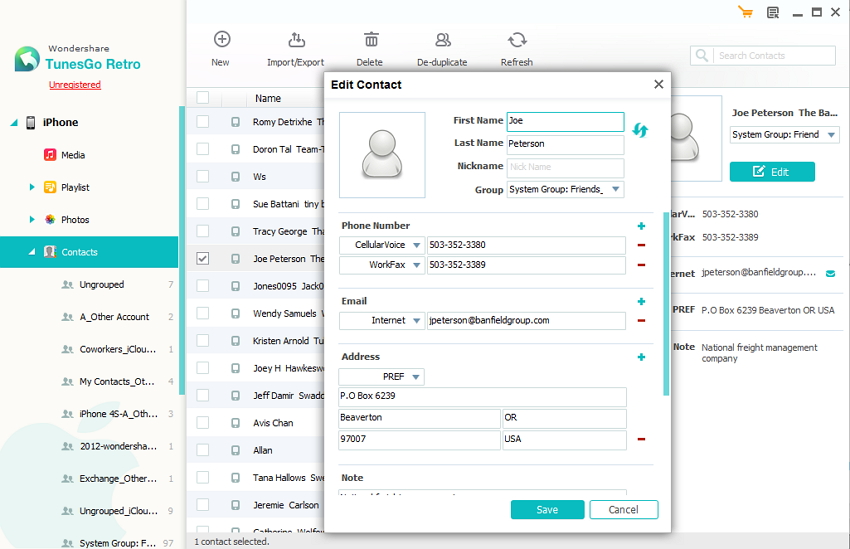Click the Import/Export toolbar icon
850x549 pixels.
(296, 40)
